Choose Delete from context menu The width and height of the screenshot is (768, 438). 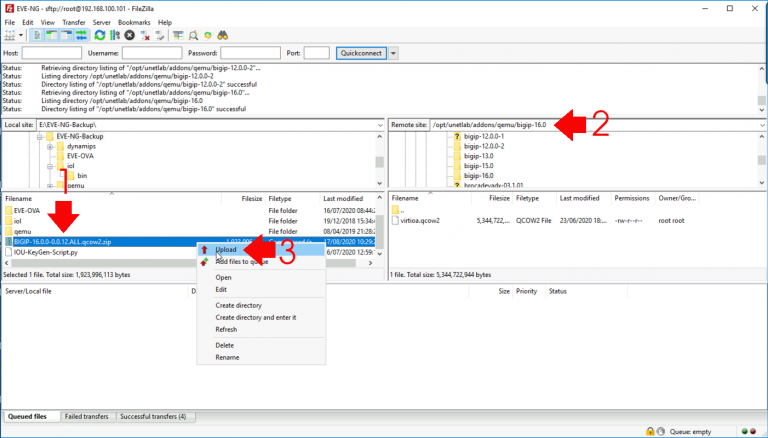pos(261,345)
